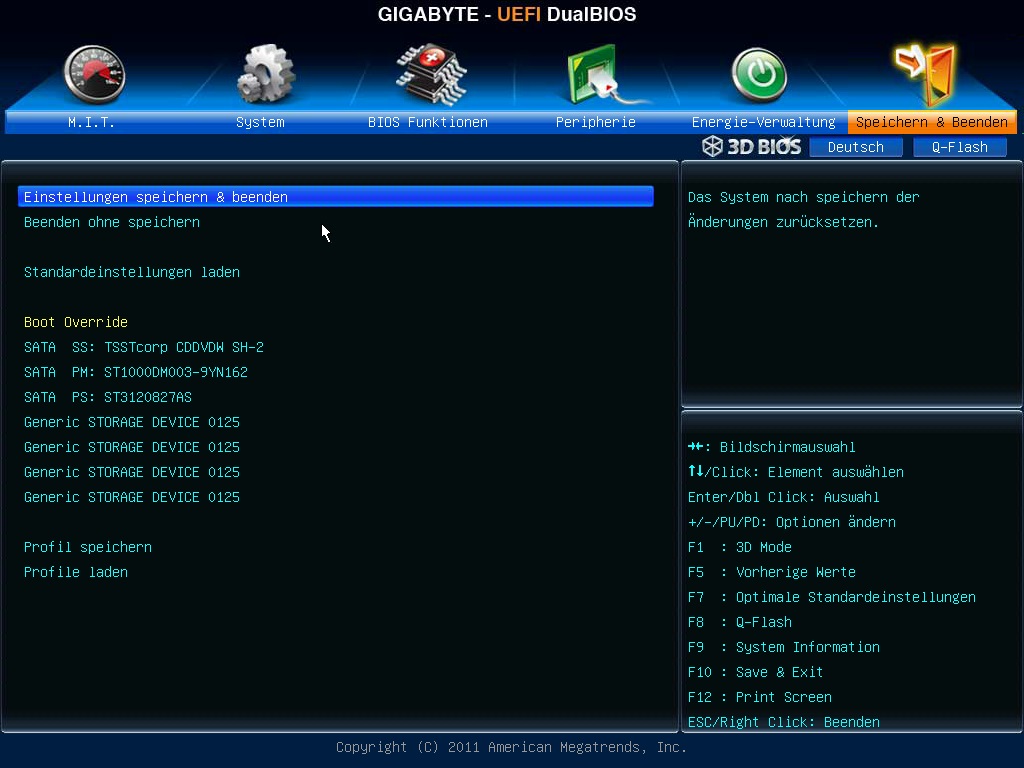This screenshot has width=1024, height=768.
Task: Click the F10 : Save & Exit hint
Action: [756, 672]
